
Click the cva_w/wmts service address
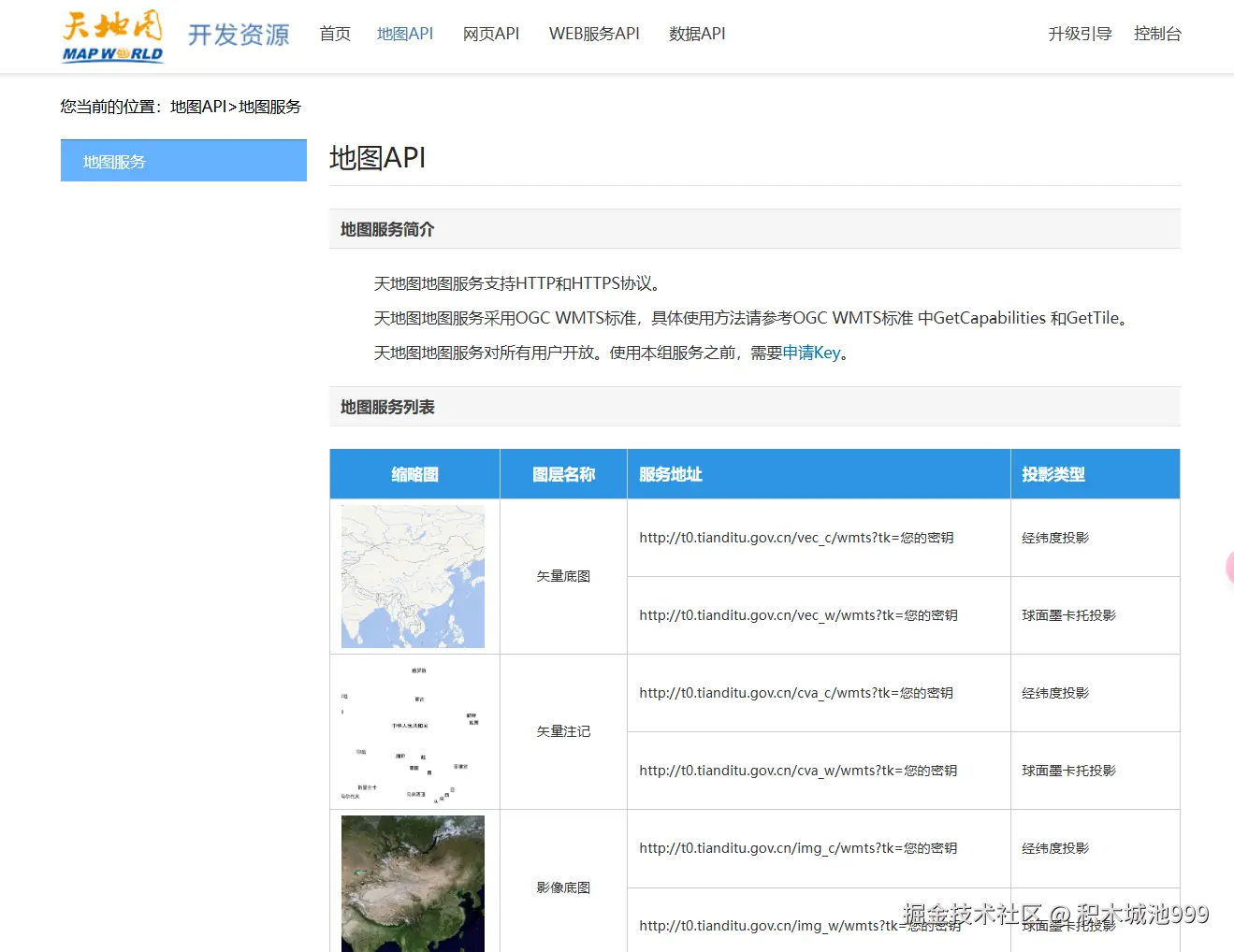(798, 771)
